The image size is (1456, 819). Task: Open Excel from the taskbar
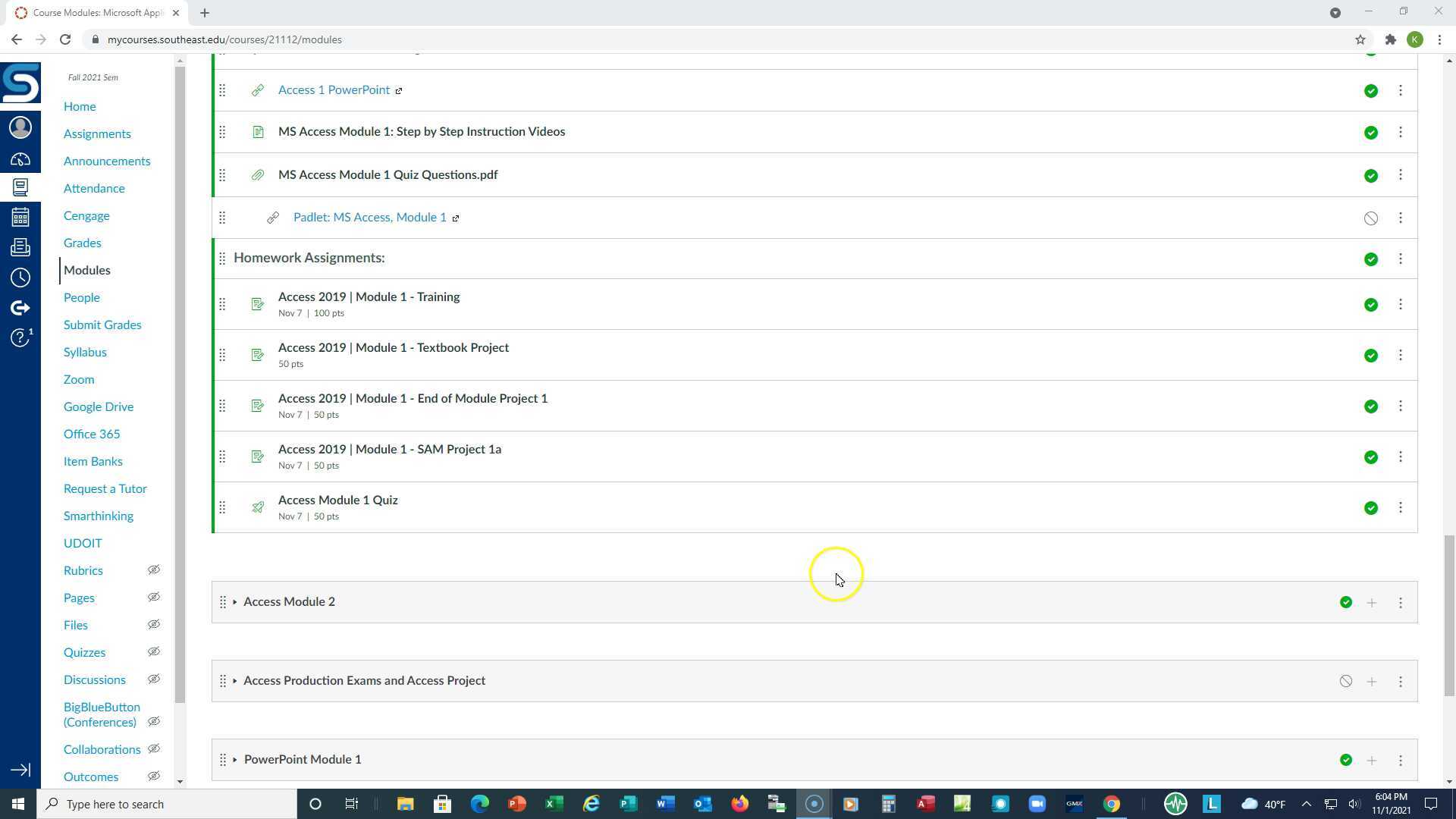554,804
